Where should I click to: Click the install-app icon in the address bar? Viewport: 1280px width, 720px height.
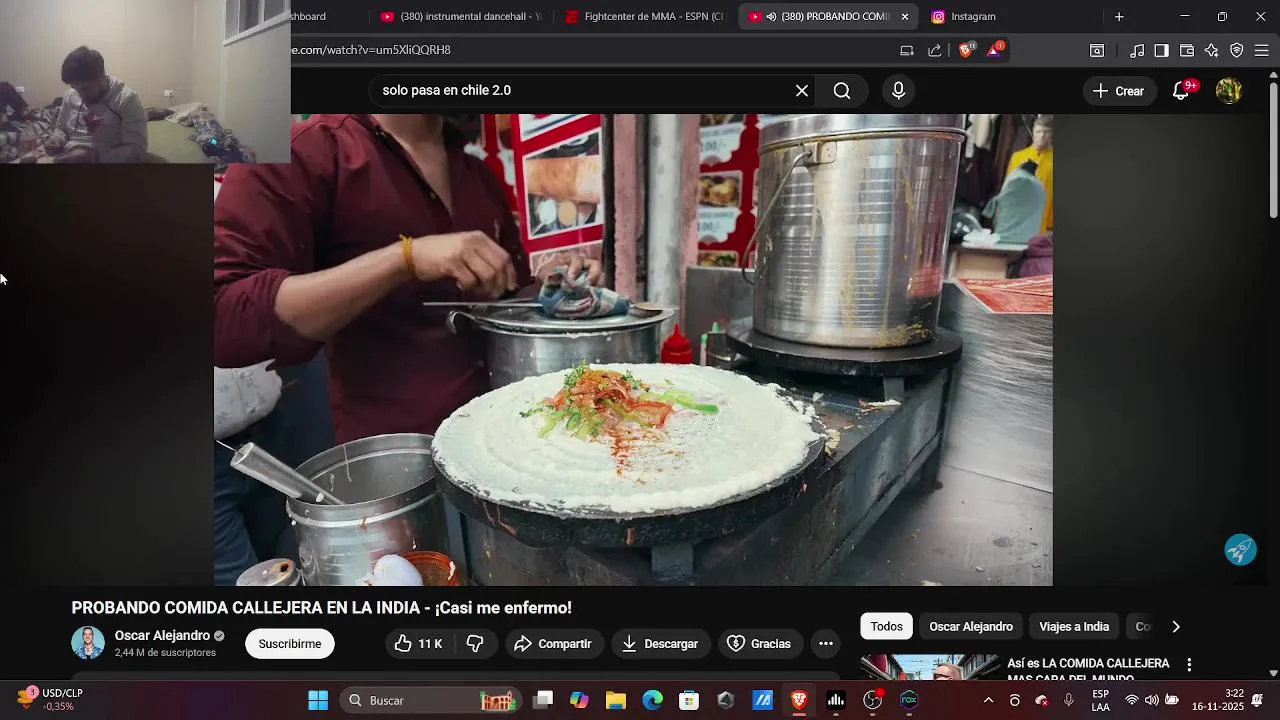point(907,50)
